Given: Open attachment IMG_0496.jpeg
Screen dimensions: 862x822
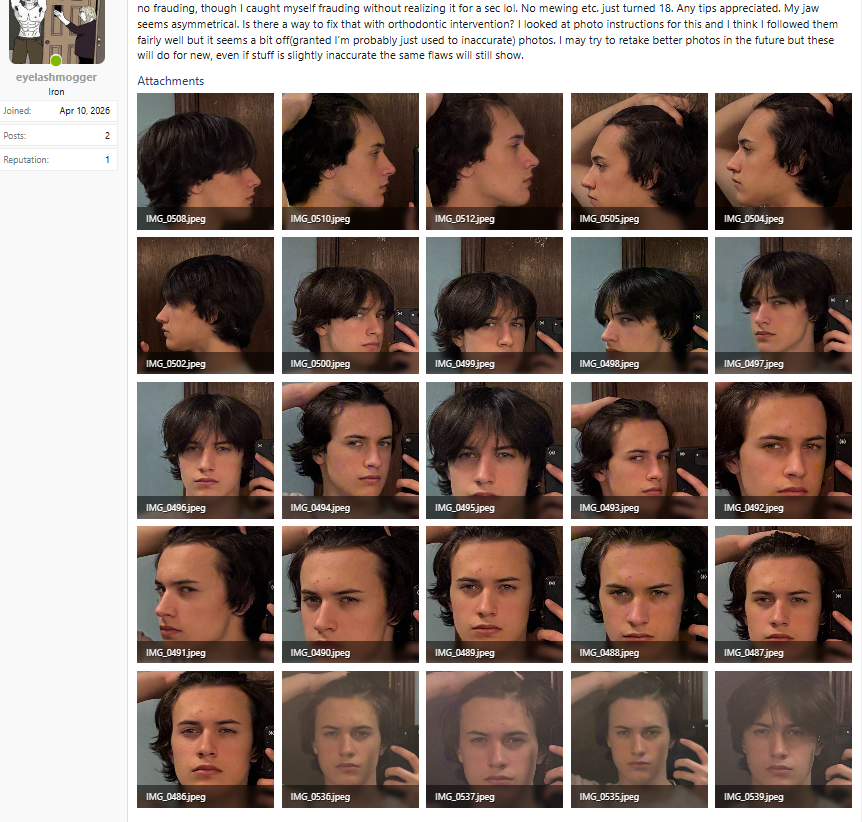Looking at the screenshot, I should [205, 450].
